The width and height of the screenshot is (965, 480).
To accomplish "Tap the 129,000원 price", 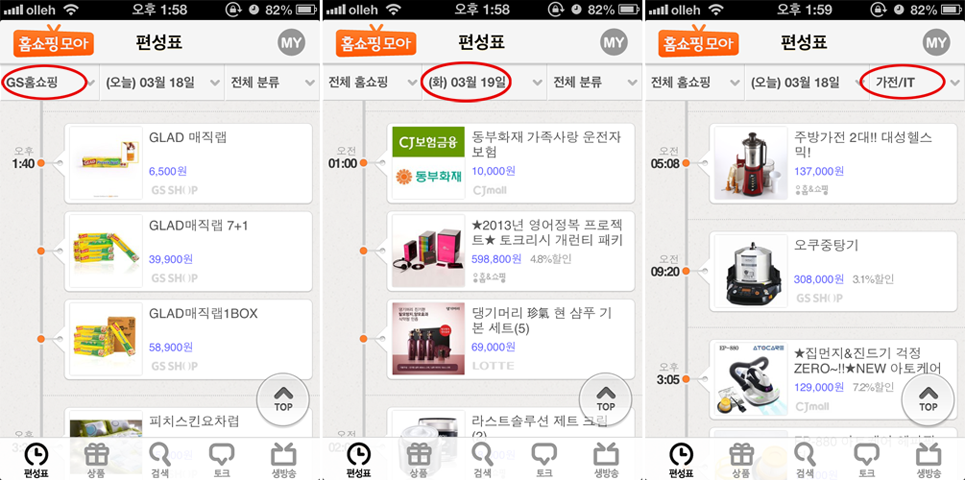I will point(819,387).
